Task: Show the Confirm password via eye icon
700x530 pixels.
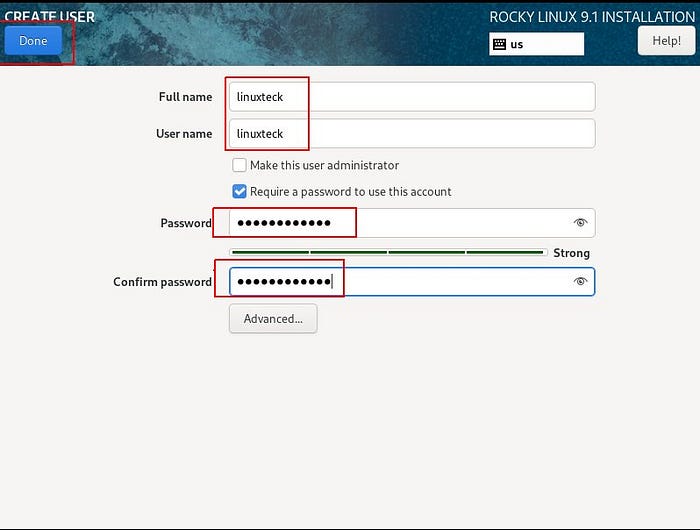Action: pyautogui.click(x=580, y=281)
